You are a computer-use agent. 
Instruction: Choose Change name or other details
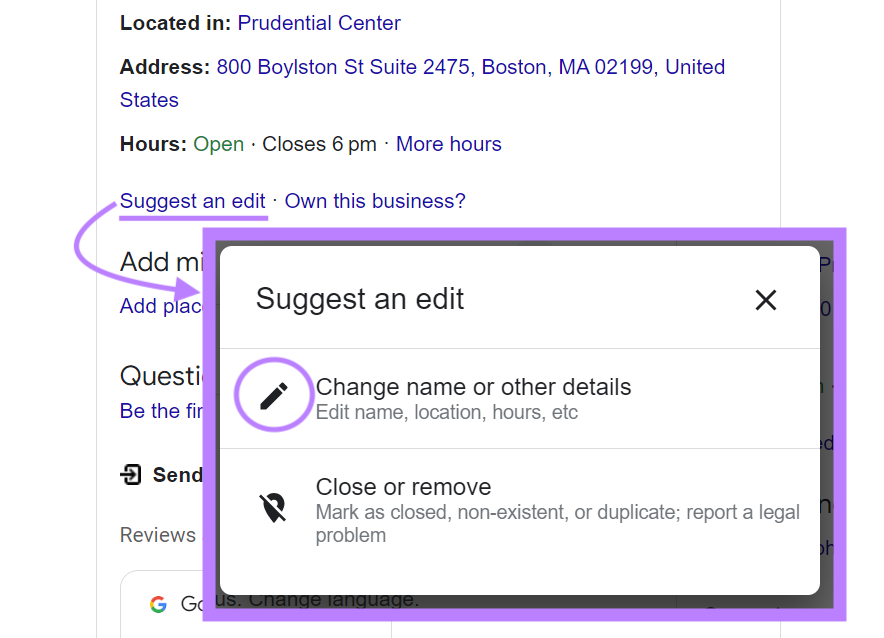tap(473, 386)
